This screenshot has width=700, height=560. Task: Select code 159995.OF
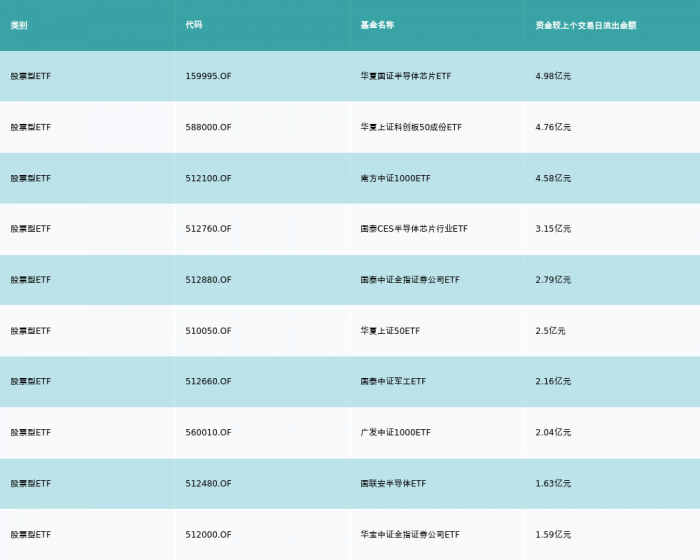click(x=208, y=76)
